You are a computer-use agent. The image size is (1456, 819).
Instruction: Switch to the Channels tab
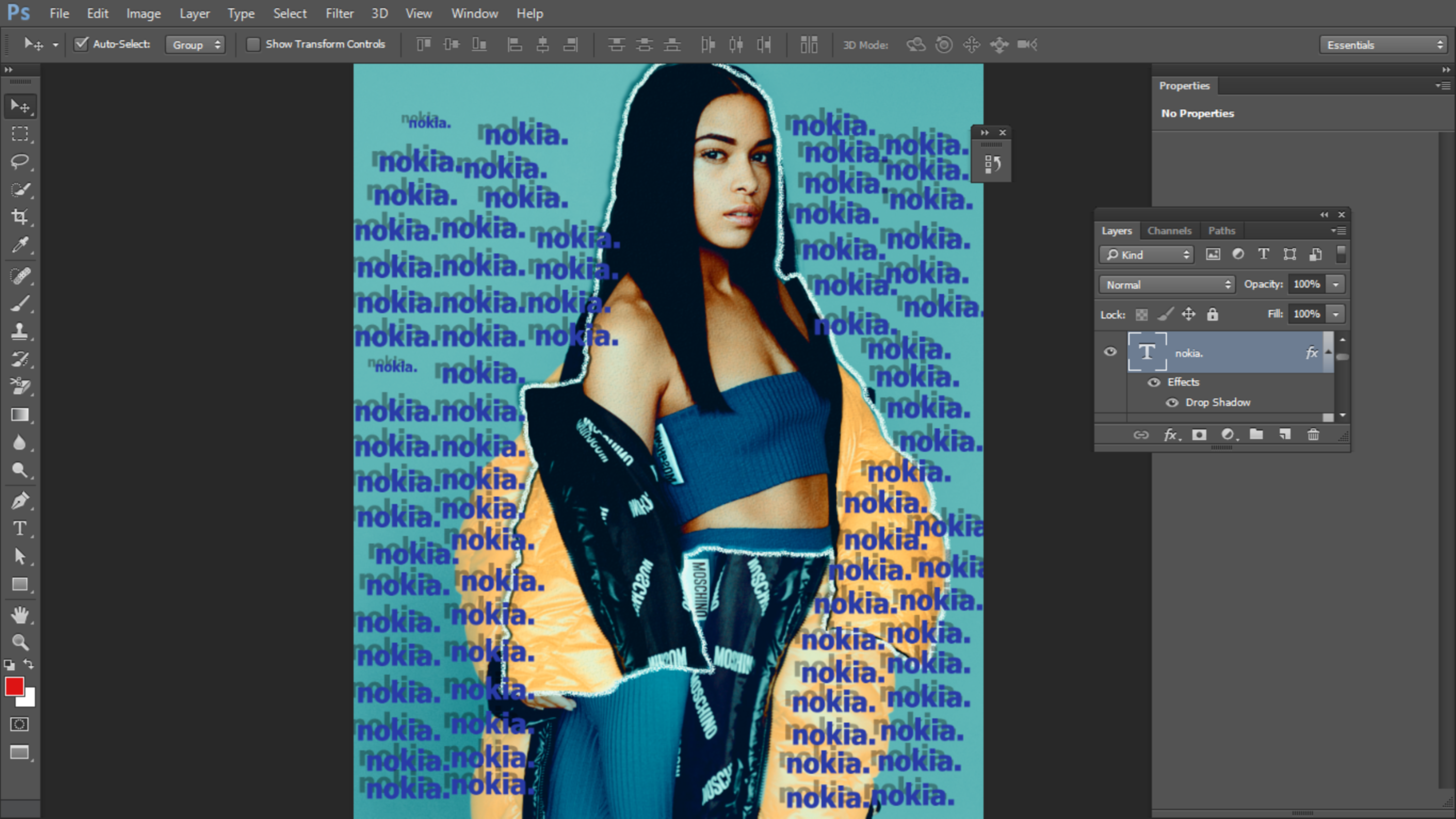pos(1169,231)
